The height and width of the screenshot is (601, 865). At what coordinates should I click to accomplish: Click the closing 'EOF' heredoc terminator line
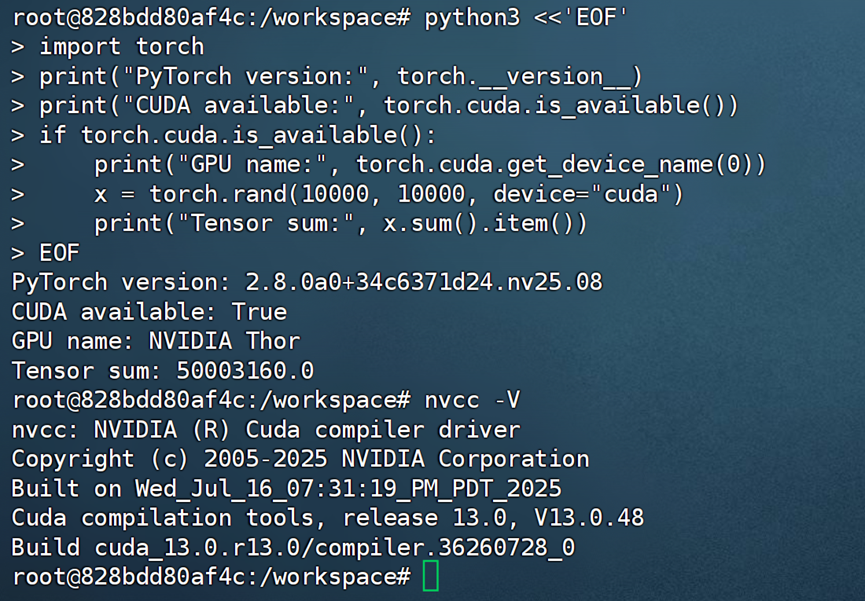coord(59,253)
